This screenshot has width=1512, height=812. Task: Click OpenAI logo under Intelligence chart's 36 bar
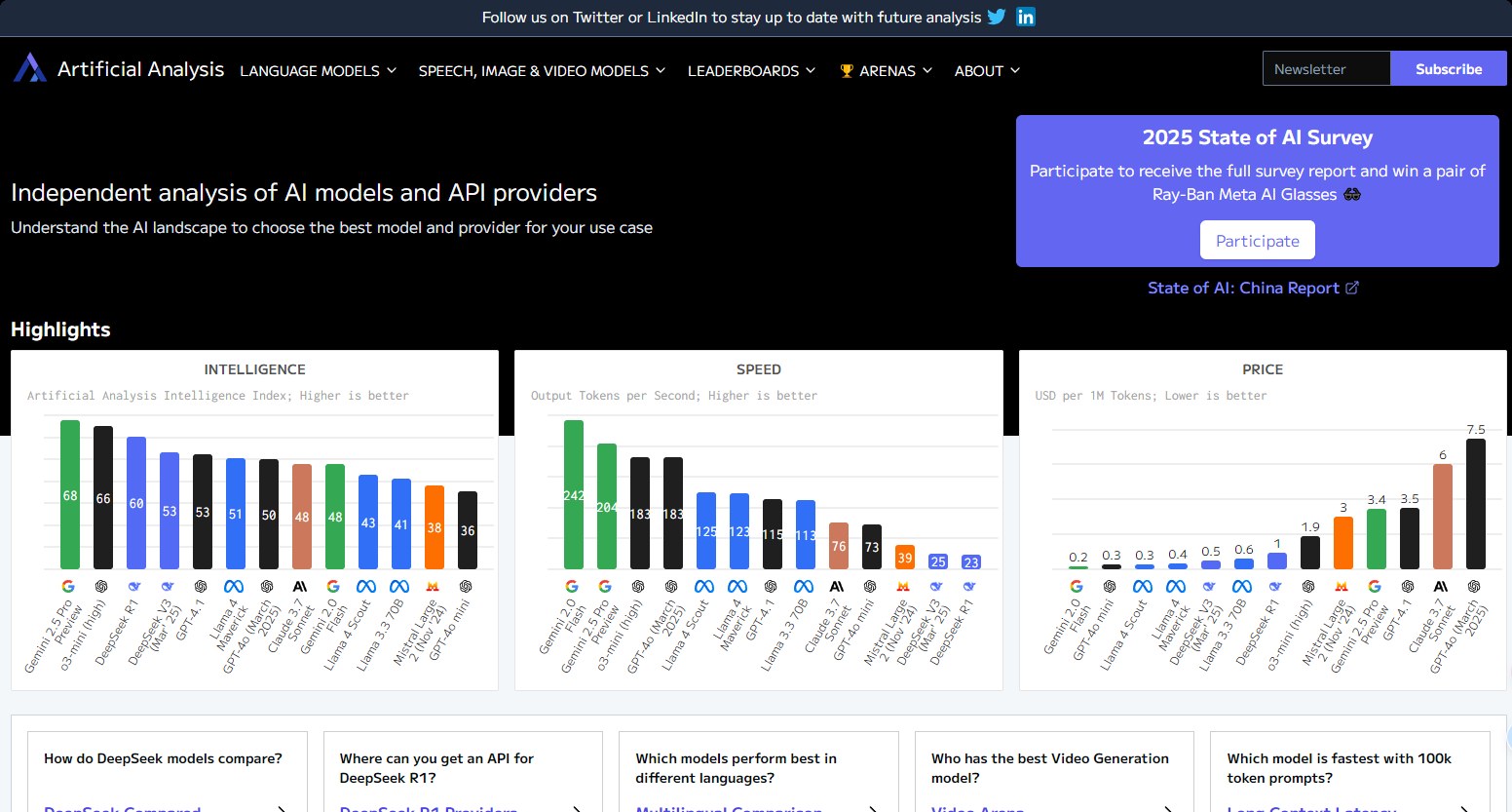pyautogui.click(x=466, y=586)
